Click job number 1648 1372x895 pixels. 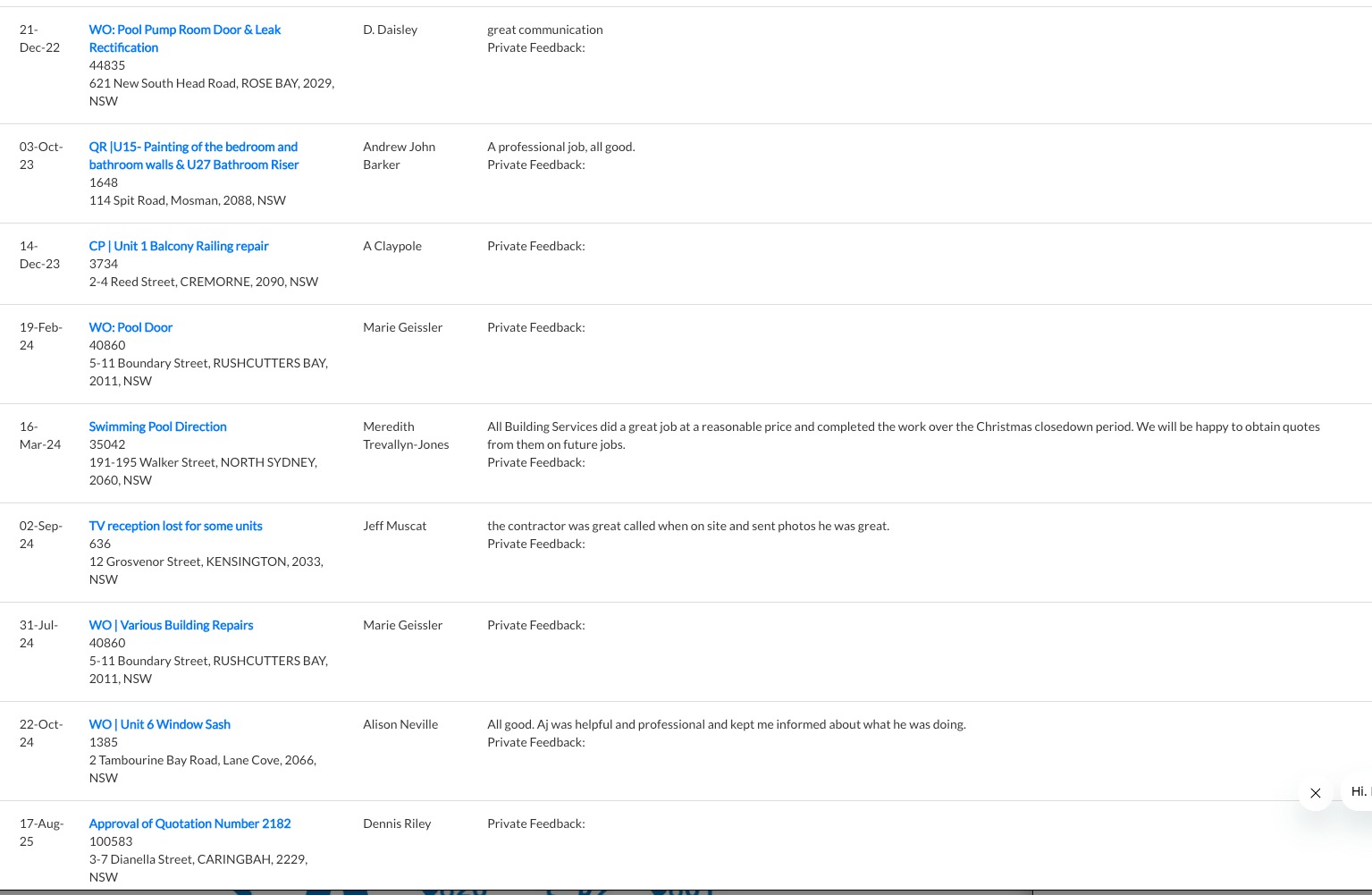pyautogui.click(x=104, y=182)
